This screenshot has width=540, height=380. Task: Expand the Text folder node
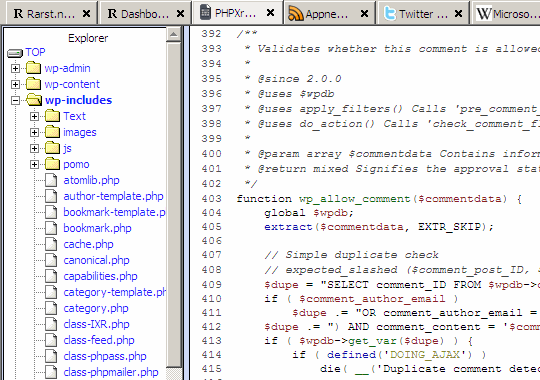coord(34,116)
